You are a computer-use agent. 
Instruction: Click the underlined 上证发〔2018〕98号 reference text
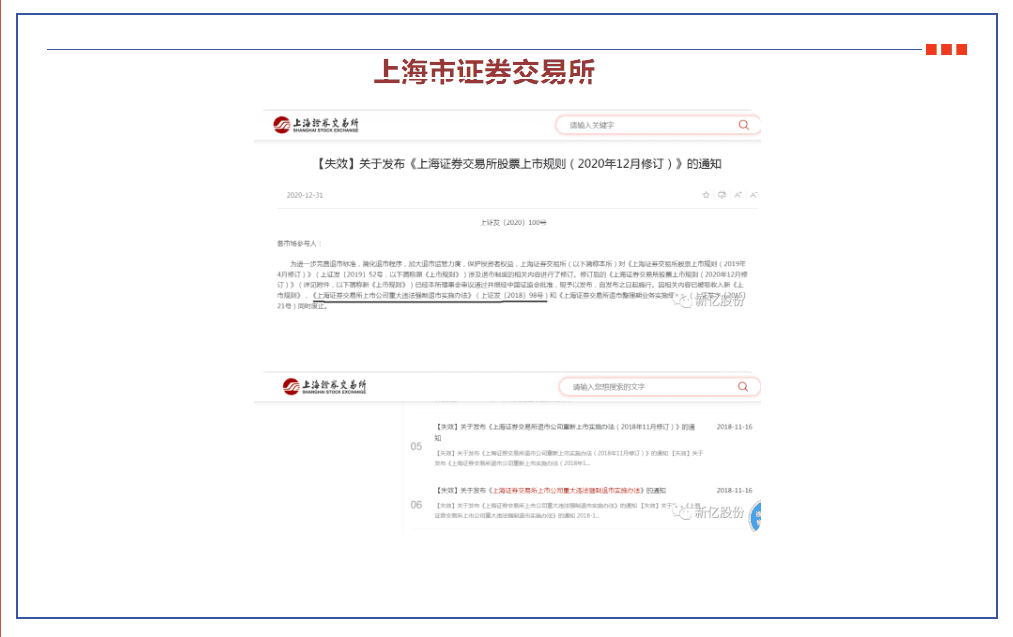[512, 296]
